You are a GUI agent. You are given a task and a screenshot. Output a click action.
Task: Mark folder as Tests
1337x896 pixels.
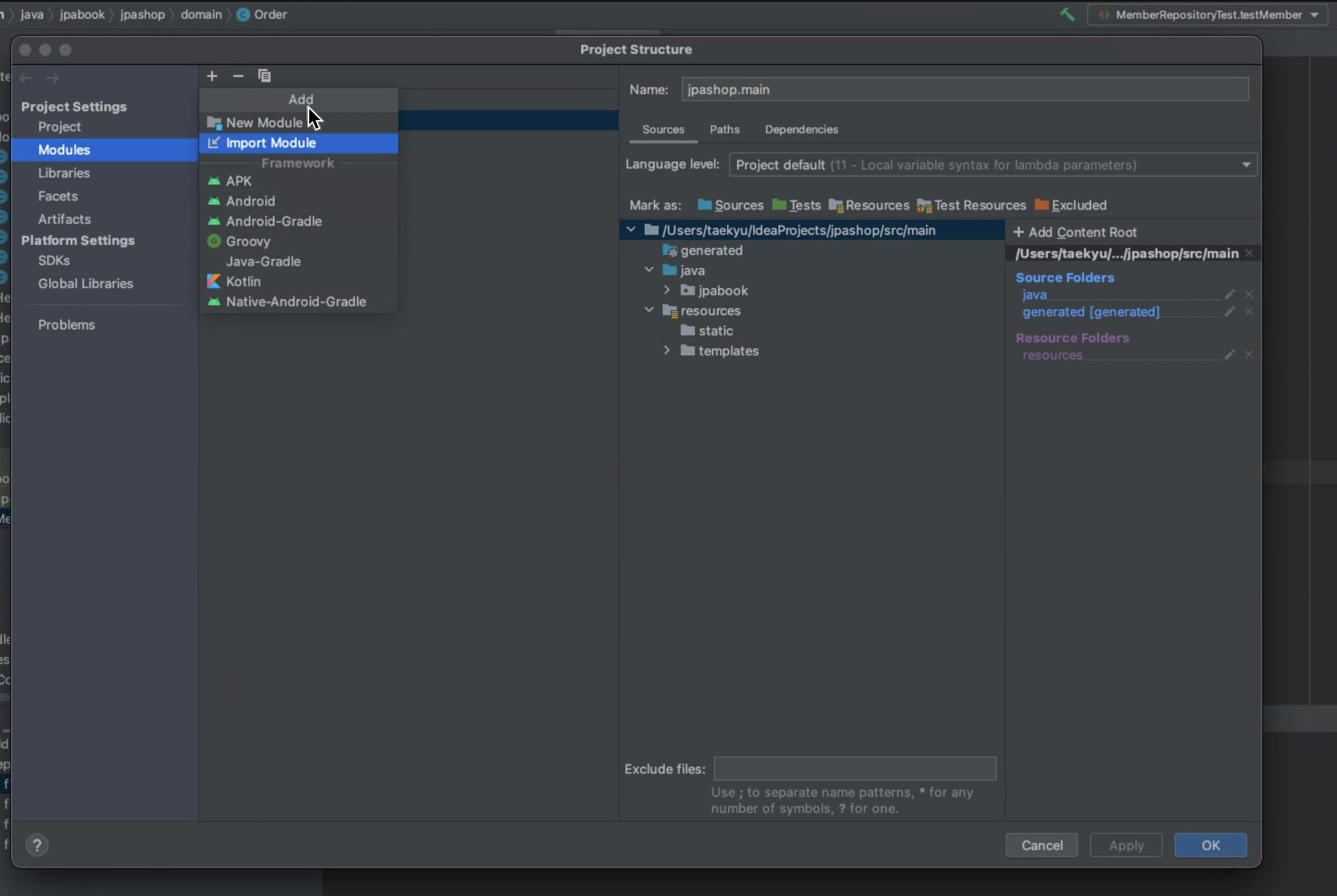797,205
